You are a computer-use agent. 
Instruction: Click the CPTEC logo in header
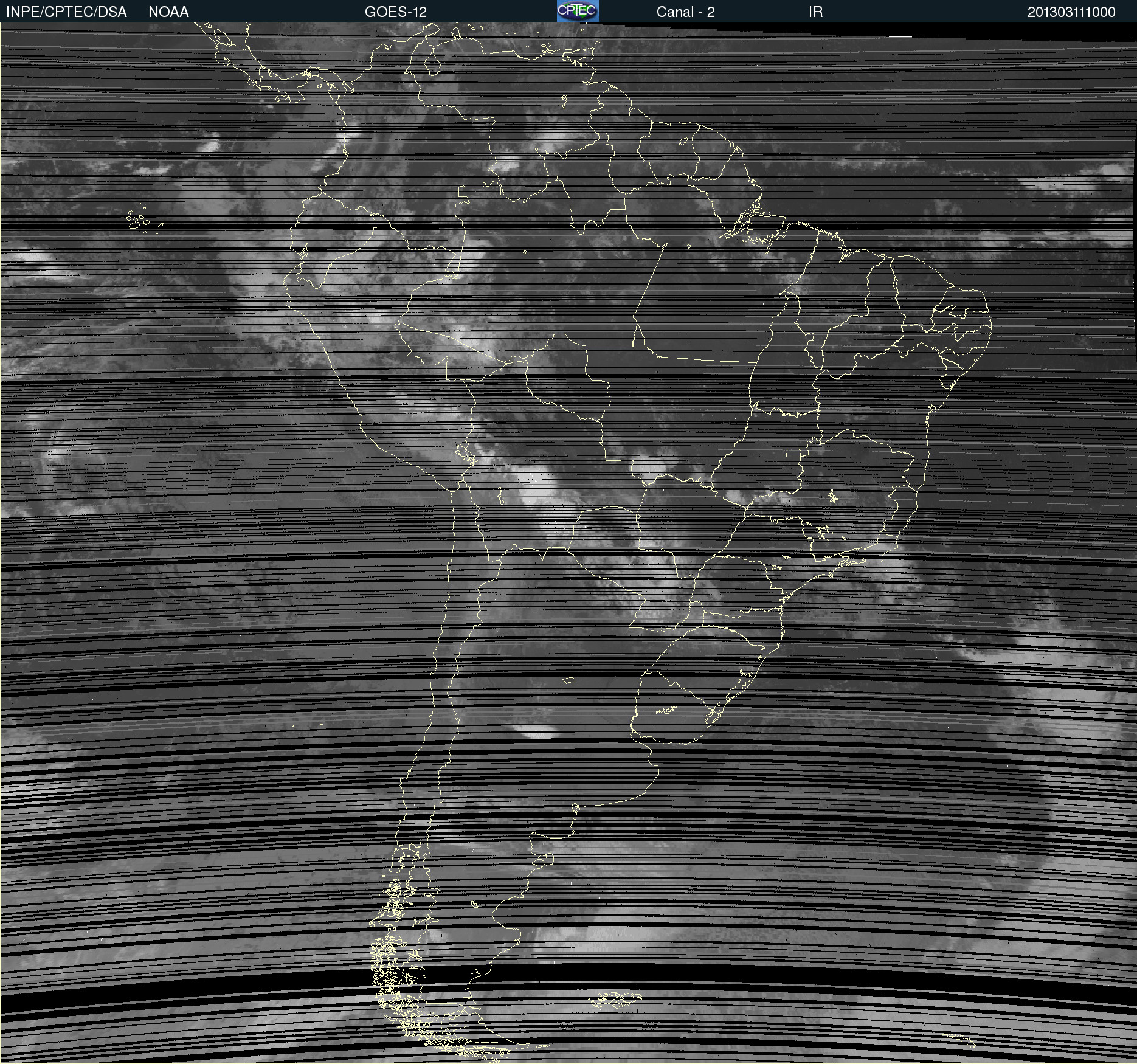[x=578, y=11]
